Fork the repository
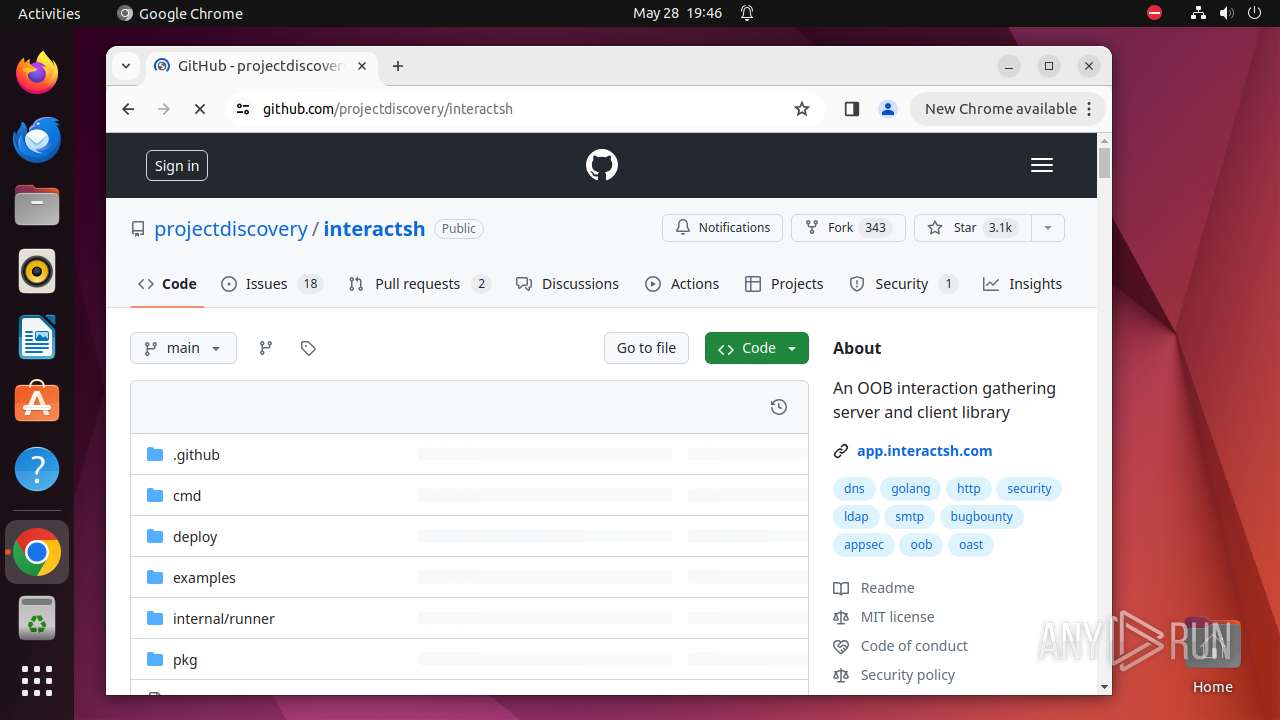 [848, 228]
